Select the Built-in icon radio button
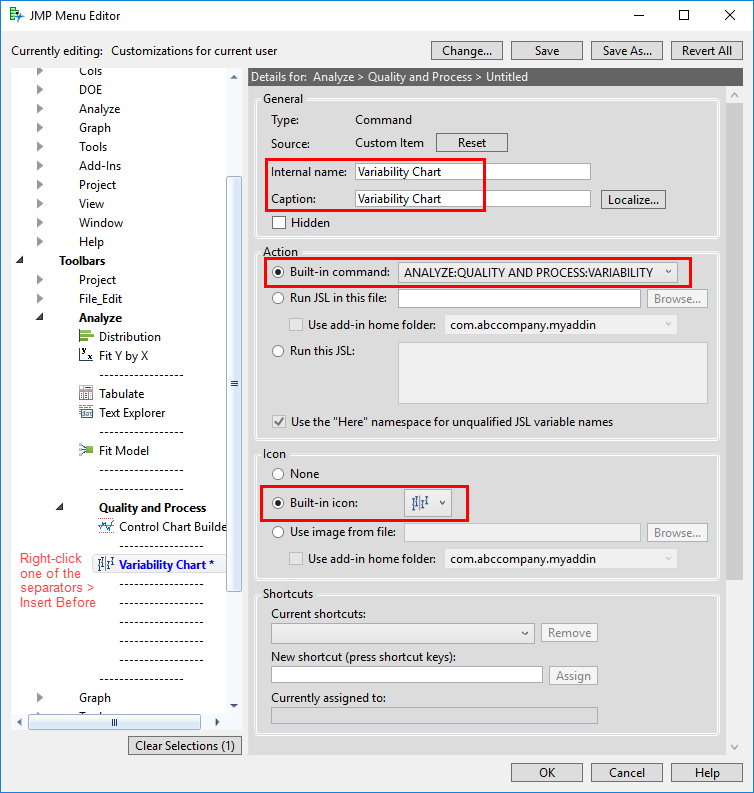The image size is (754, 793). point(278,503)
